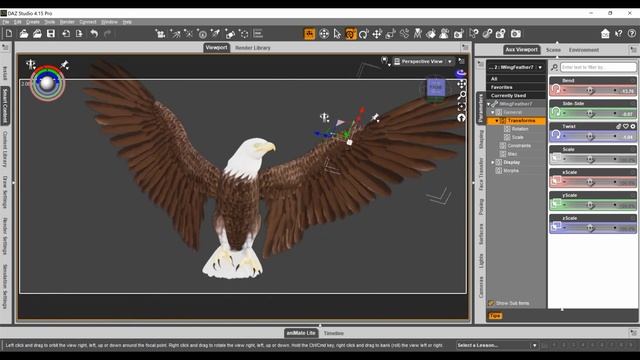640x360 pixels.
Task: Click the view cube in viewport
Action: [x=436, y=87]
